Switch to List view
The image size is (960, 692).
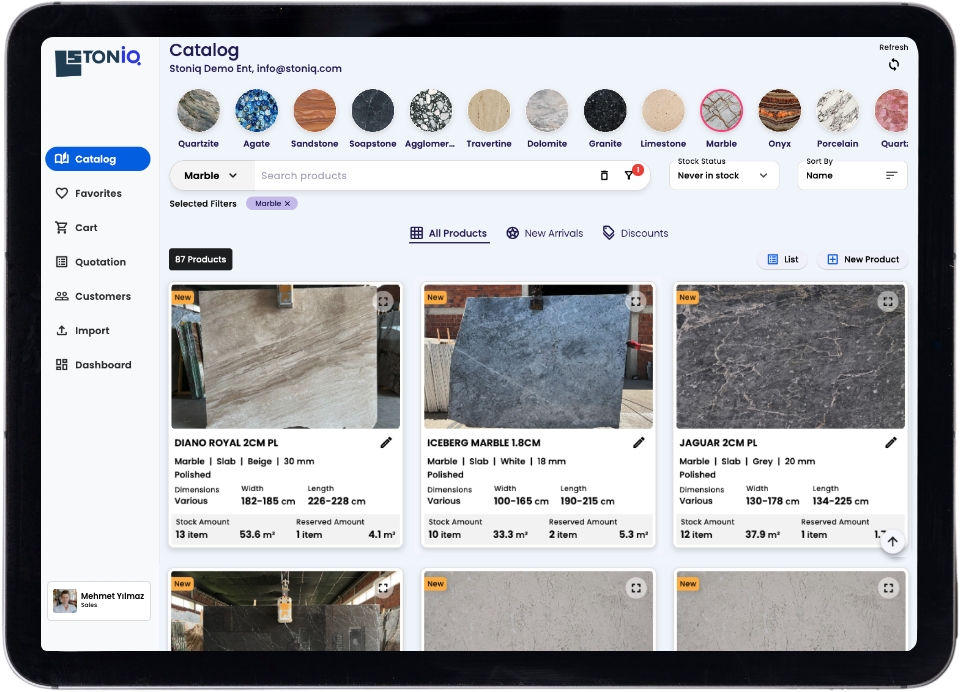click(783, 260)
